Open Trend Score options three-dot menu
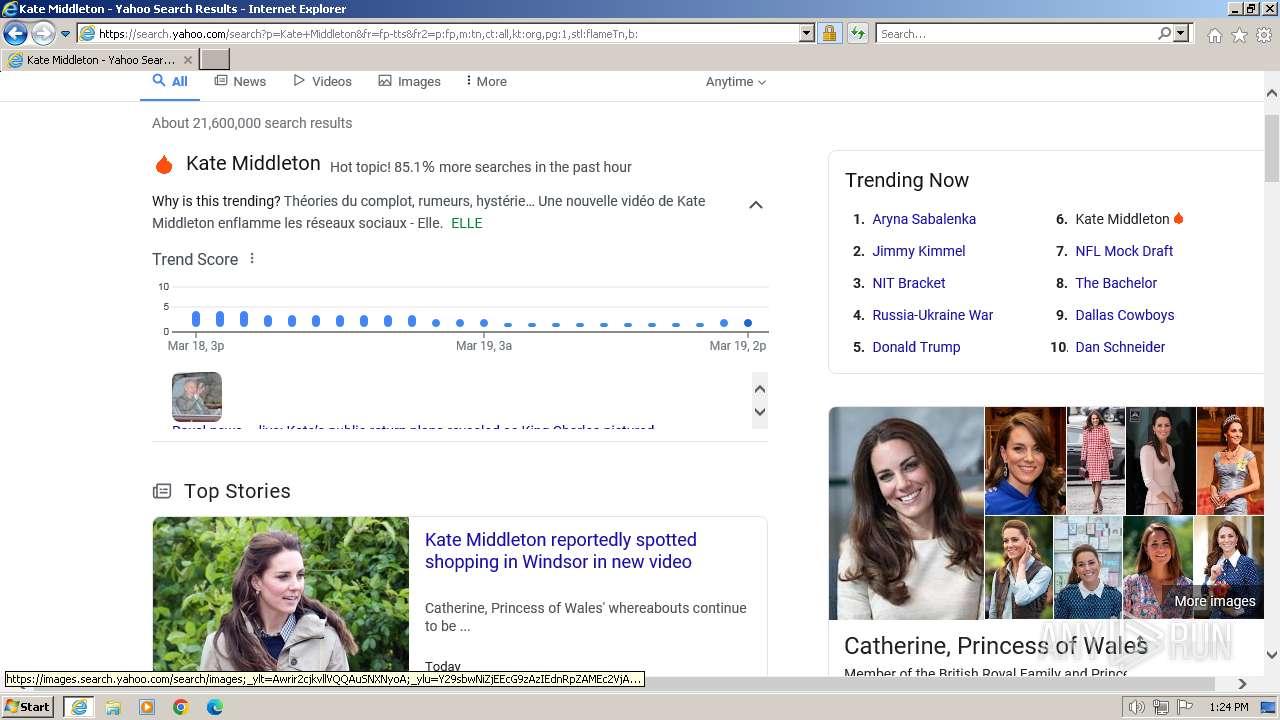The width and height of the screenshot is (1280, 720). [252, 258]
